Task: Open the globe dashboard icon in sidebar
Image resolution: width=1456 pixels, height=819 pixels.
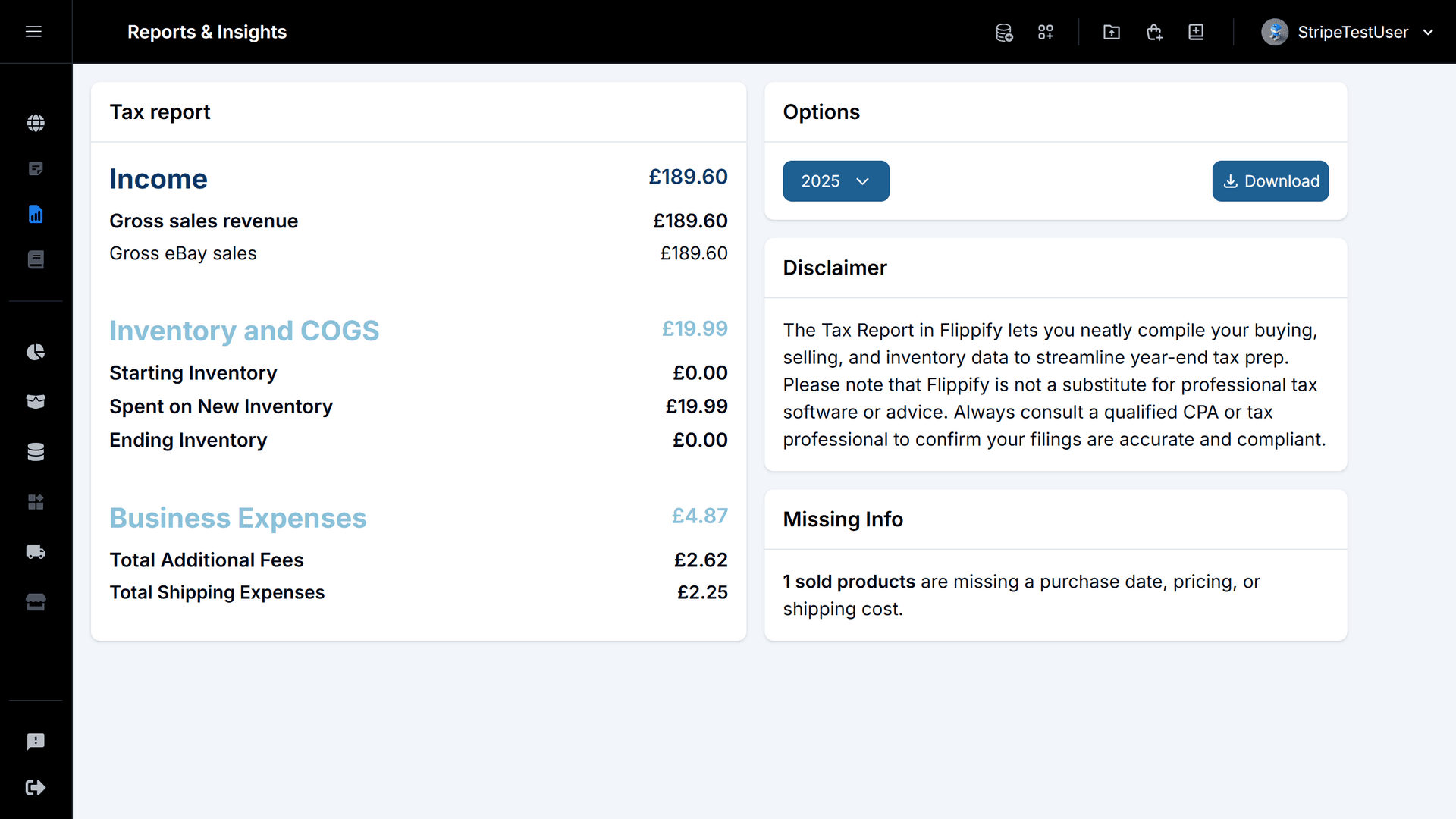Action: (36, 123)
